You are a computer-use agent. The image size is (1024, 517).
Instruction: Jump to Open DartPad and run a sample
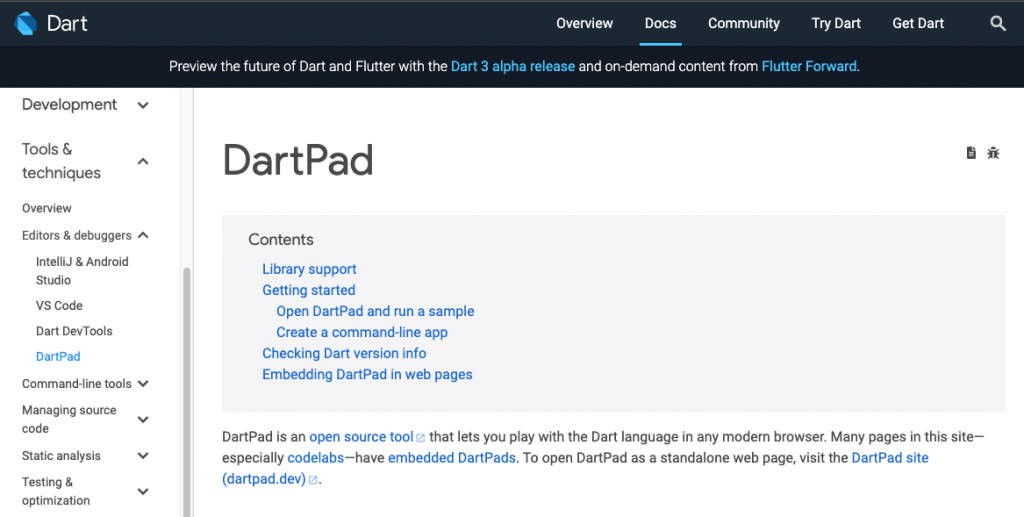pos(376,311)
